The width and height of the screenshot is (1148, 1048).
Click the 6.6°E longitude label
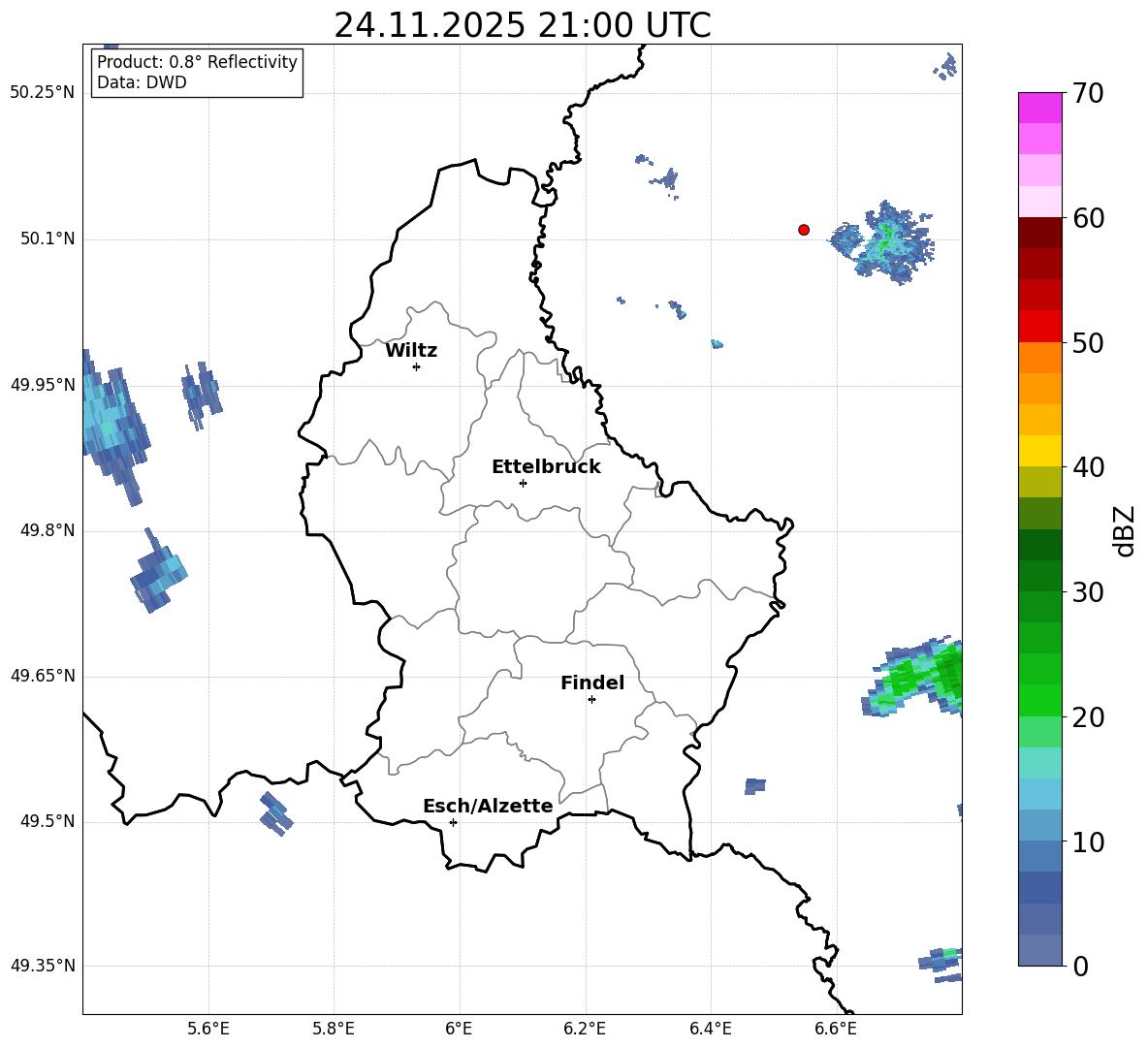[x=836, y=1030]
